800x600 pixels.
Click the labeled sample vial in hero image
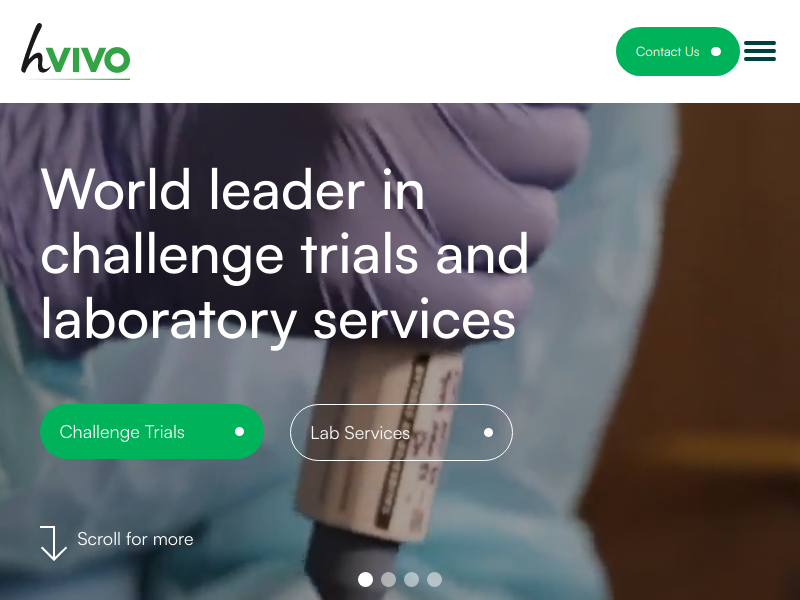point(380,439)
